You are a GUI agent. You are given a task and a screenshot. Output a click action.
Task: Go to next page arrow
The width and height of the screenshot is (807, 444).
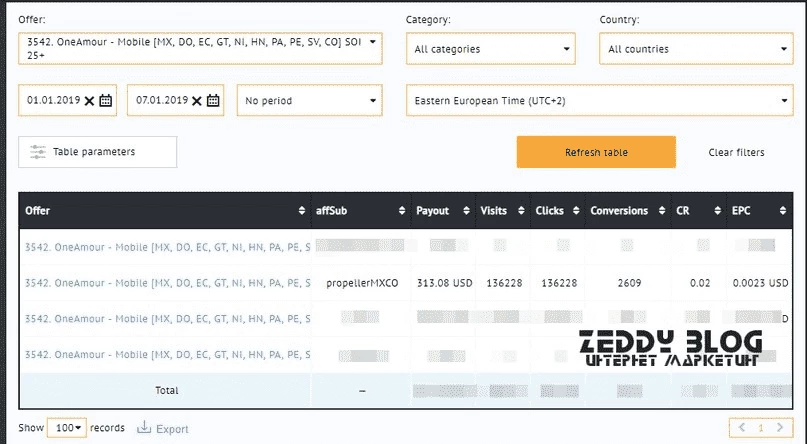tap(780, 428)
